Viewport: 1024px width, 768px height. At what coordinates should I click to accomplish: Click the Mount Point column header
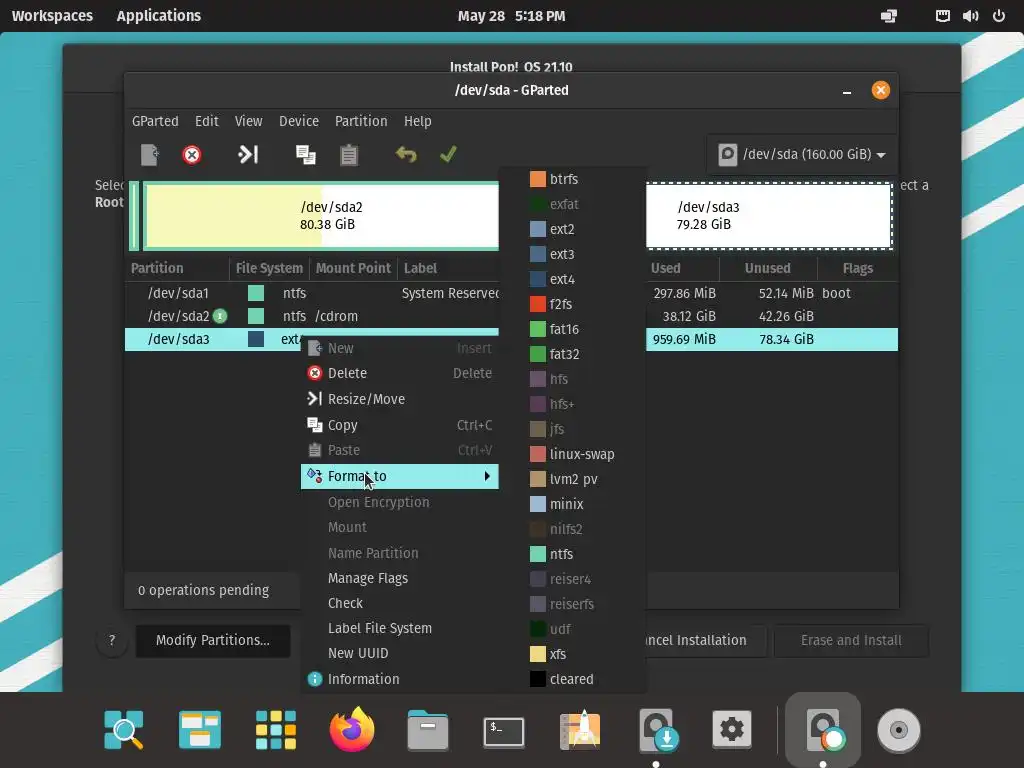353,268
